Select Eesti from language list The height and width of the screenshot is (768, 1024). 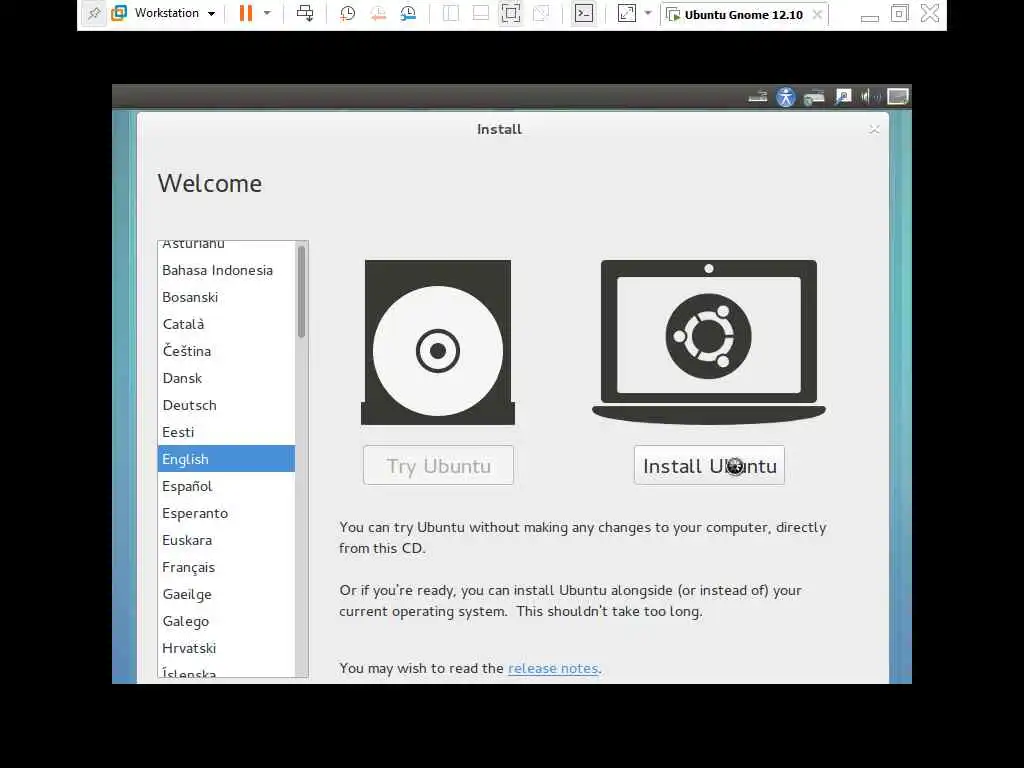(x=227, y=432)
